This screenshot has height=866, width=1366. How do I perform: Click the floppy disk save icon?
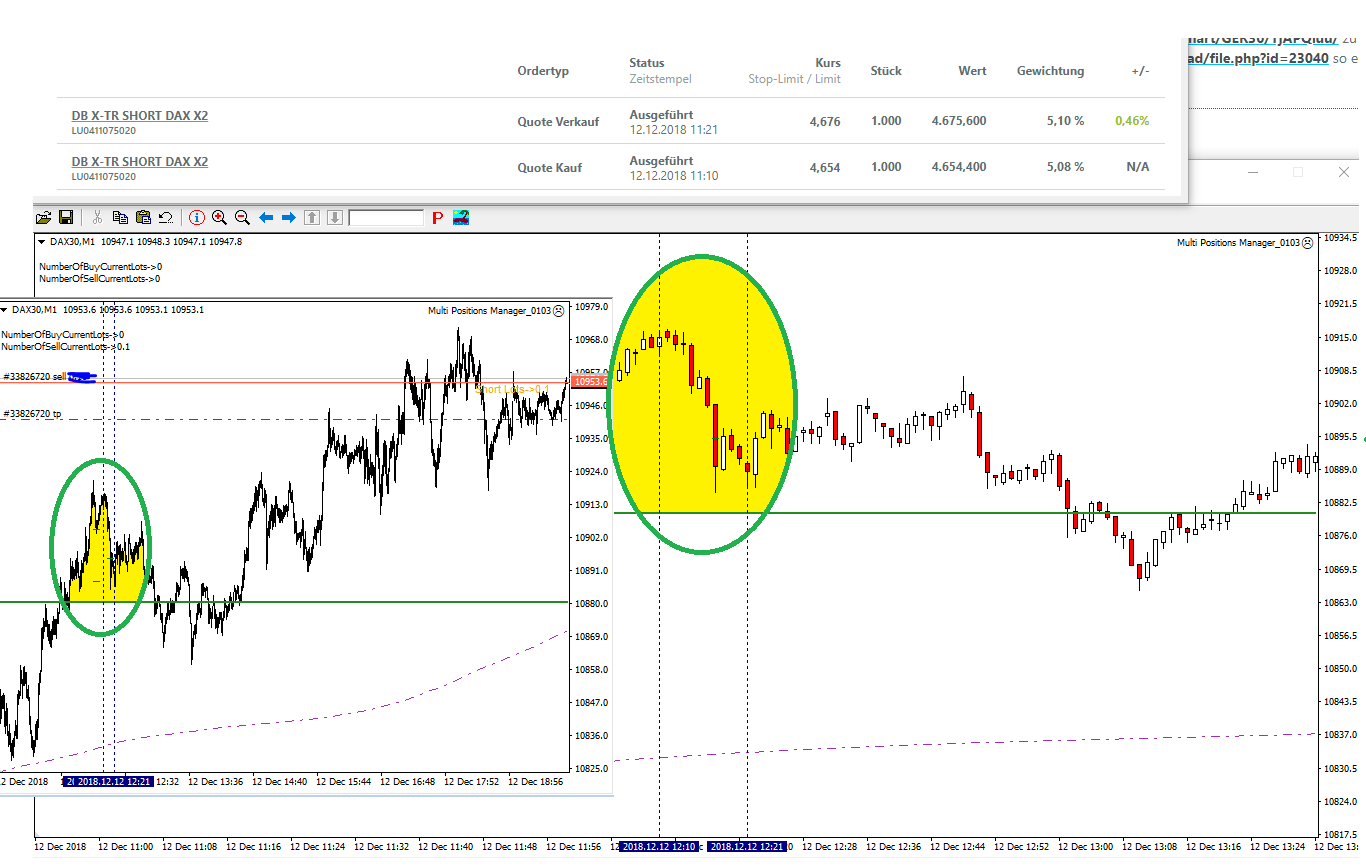(x=66, y=217)
